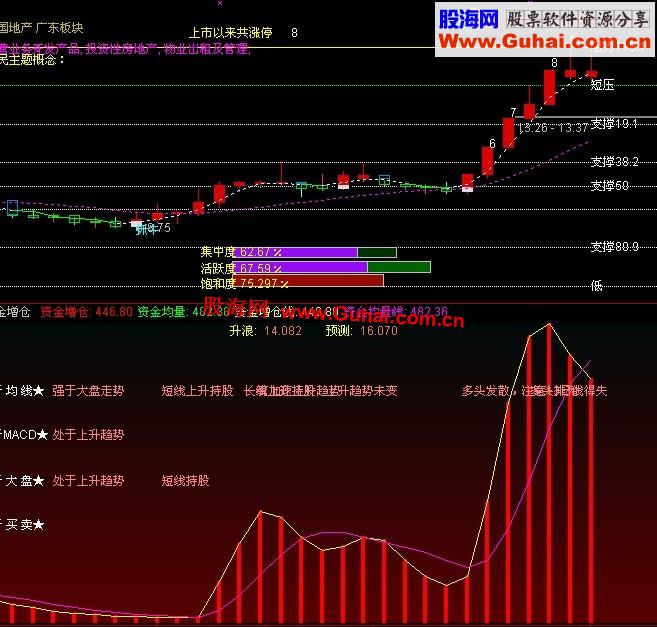Select the 支撑38.2 support label

(614, 161)
